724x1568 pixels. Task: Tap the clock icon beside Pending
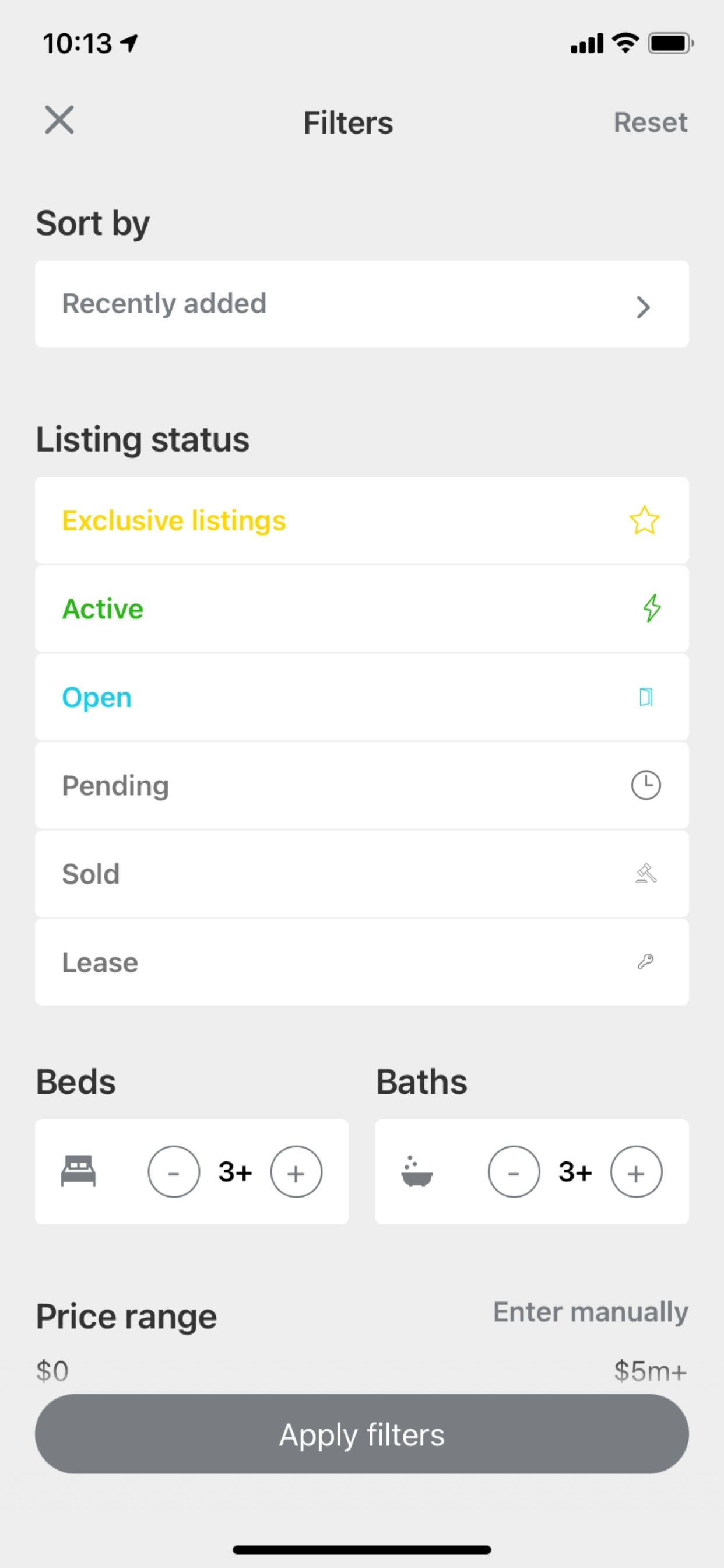645,785
